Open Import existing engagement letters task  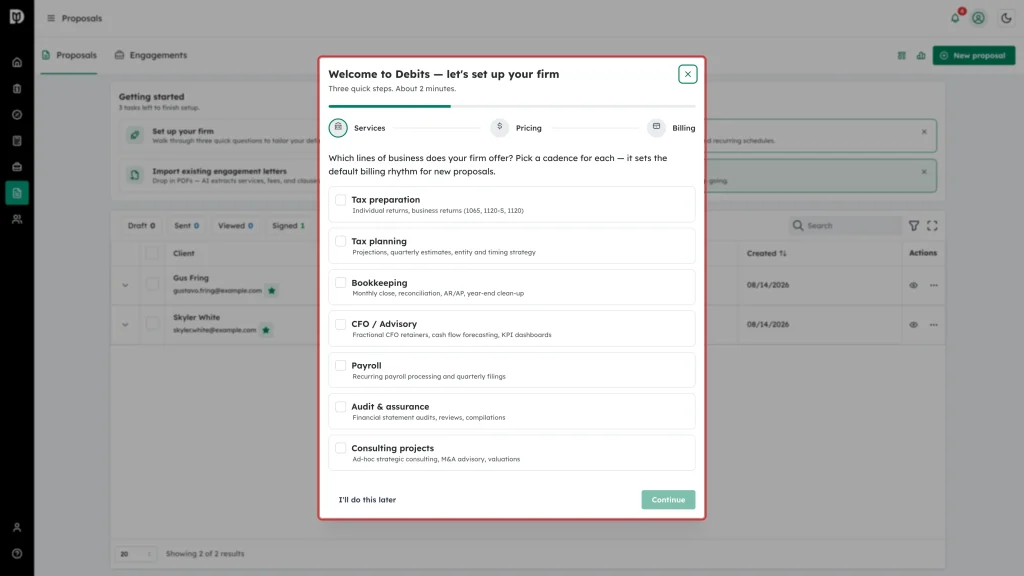click(219, 175)
